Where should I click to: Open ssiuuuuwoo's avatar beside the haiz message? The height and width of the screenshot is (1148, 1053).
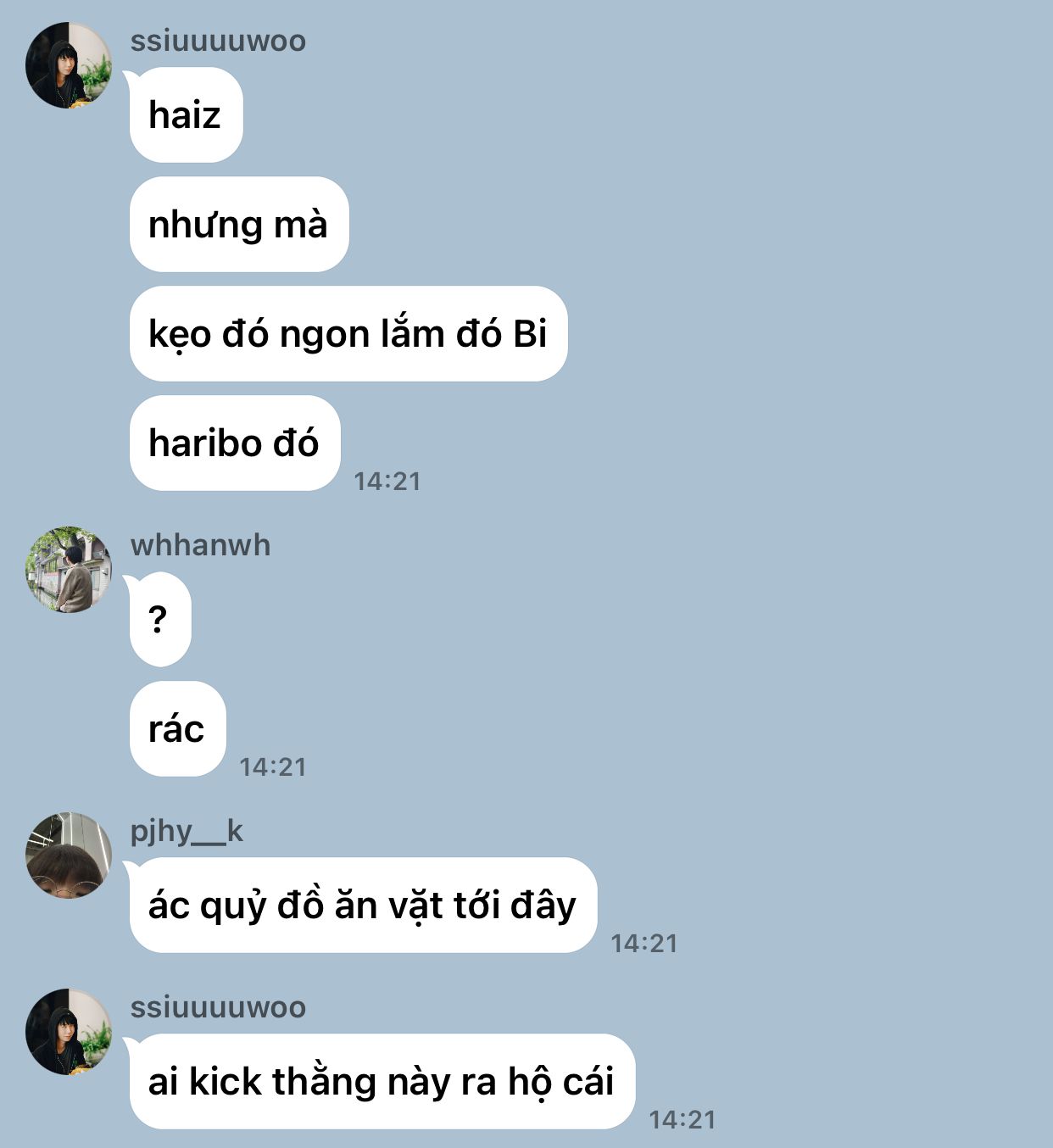tap(68, 65)
